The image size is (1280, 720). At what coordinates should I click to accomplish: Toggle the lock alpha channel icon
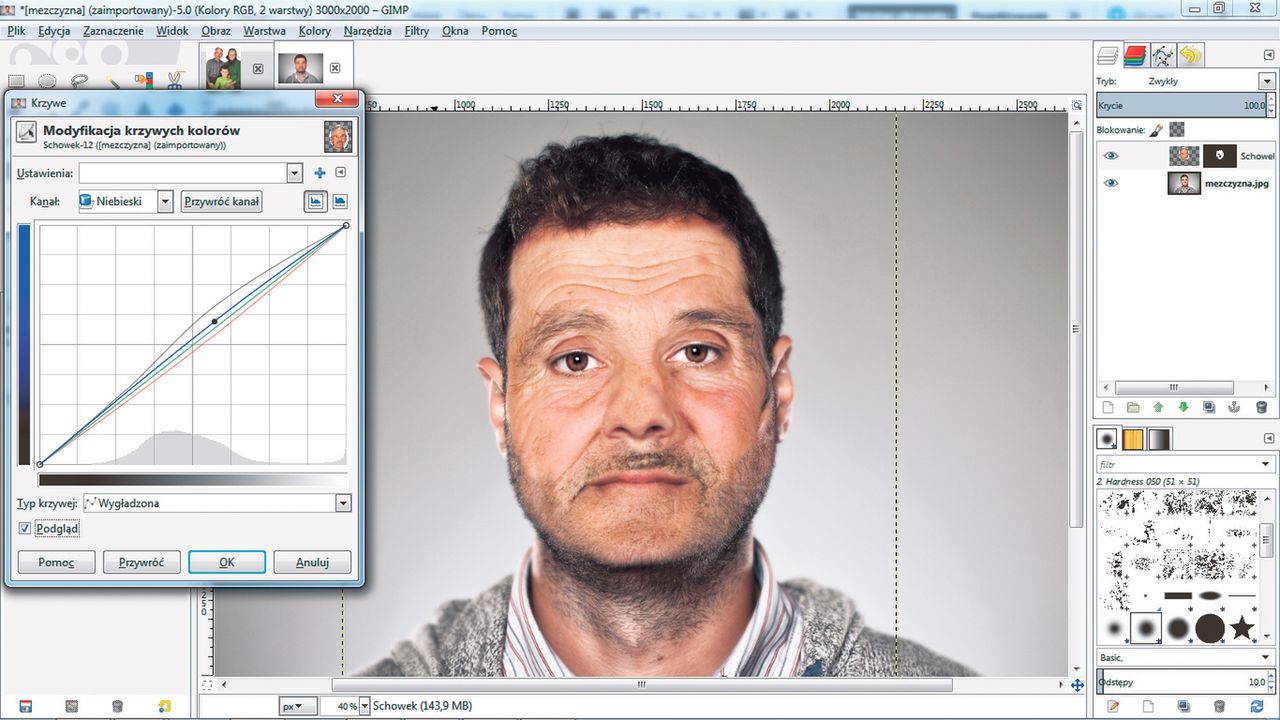pos(1176,130)
